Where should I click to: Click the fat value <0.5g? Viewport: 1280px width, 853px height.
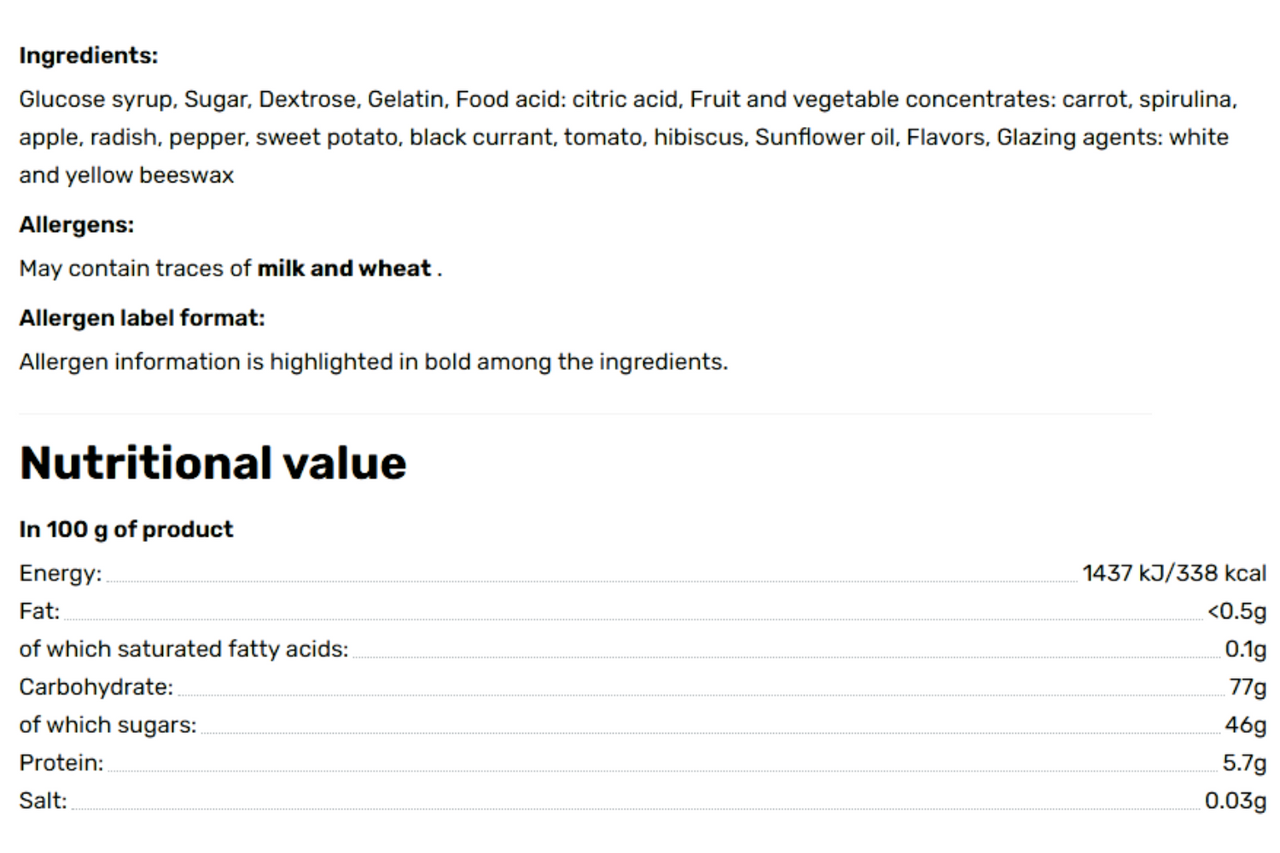click(1237, 612)
